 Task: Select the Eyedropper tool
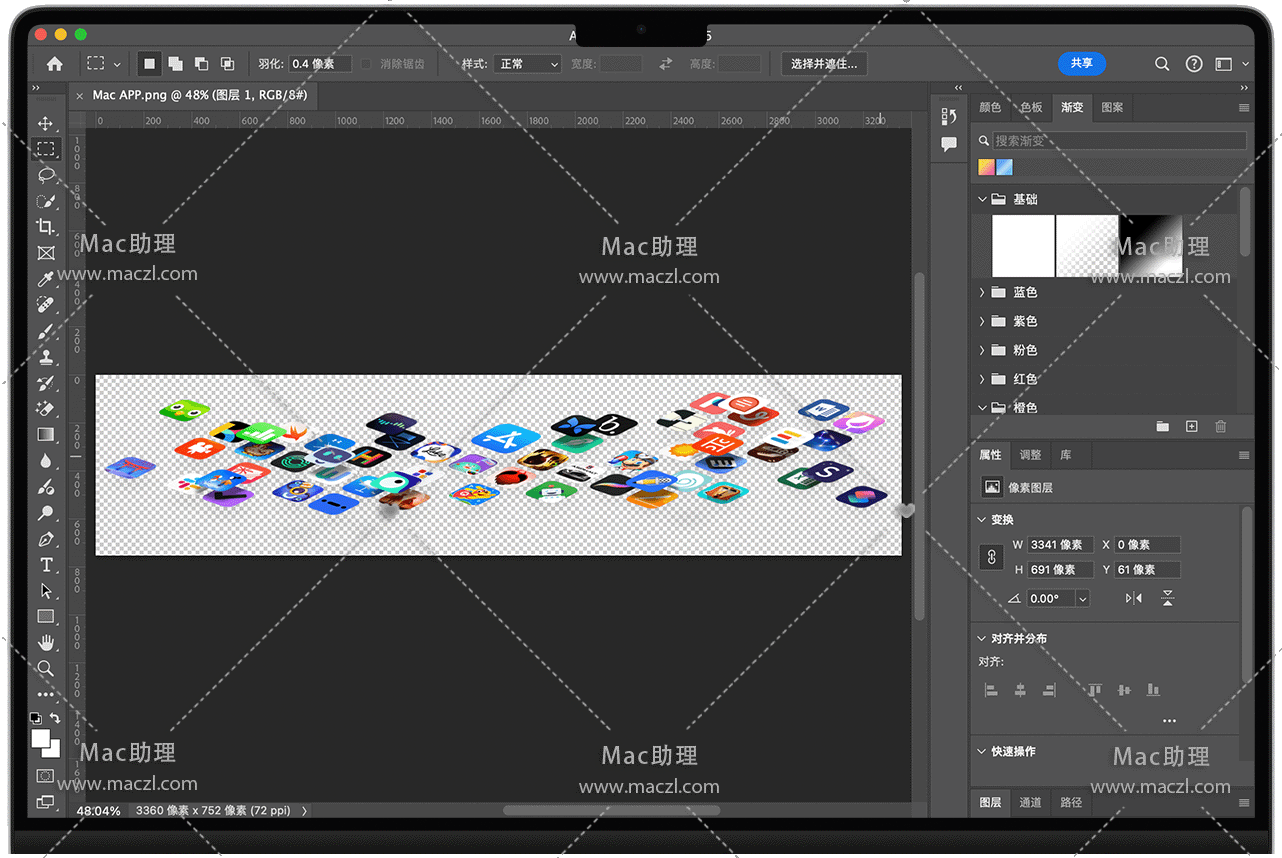click(46, 279)
